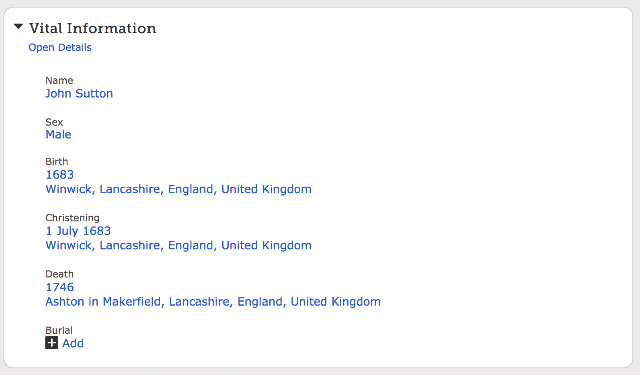Viewport: 640px width, 375px height.
Task: Click the birth year 1683
Action: (x=60, y=175)
